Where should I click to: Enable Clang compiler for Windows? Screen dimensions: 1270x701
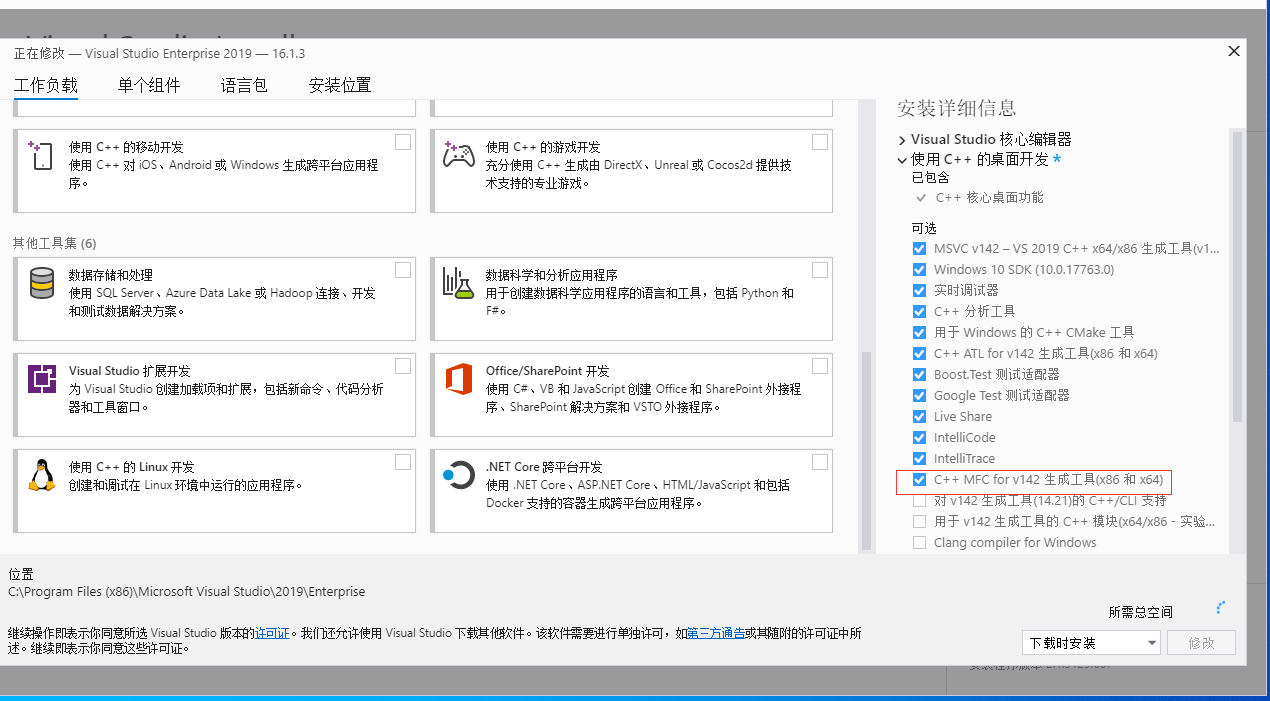pyautogui.click(x=919, y=542)
